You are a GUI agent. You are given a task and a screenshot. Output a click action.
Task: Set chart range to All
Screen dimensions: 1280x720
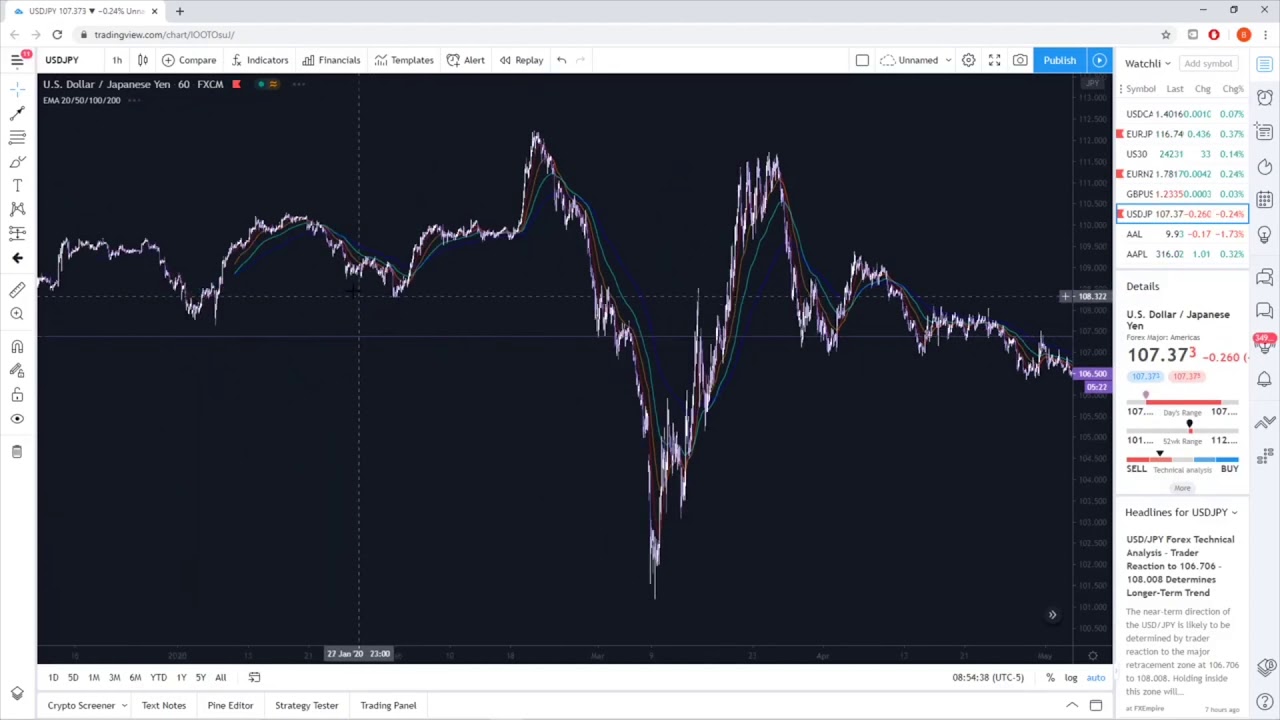coord(220,677)
